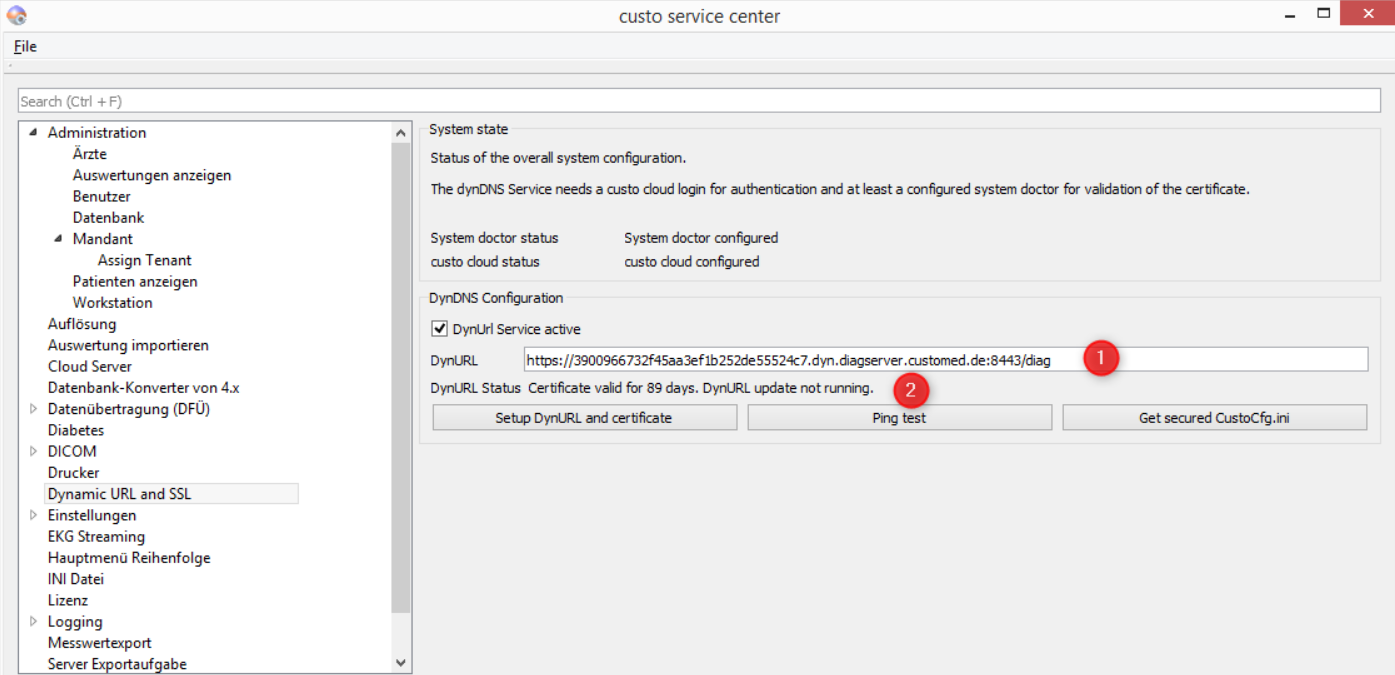
Task: Select Cloud Server tree item
Action: pyautogui.click(x=90, y=366)
